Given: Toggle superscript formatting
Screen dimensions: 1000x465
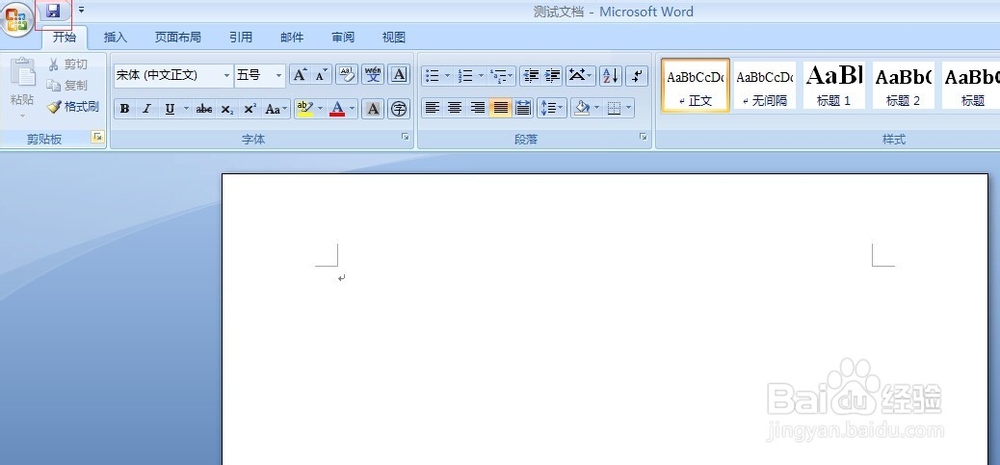Looking at the screenshot, I should pos(250,109).
